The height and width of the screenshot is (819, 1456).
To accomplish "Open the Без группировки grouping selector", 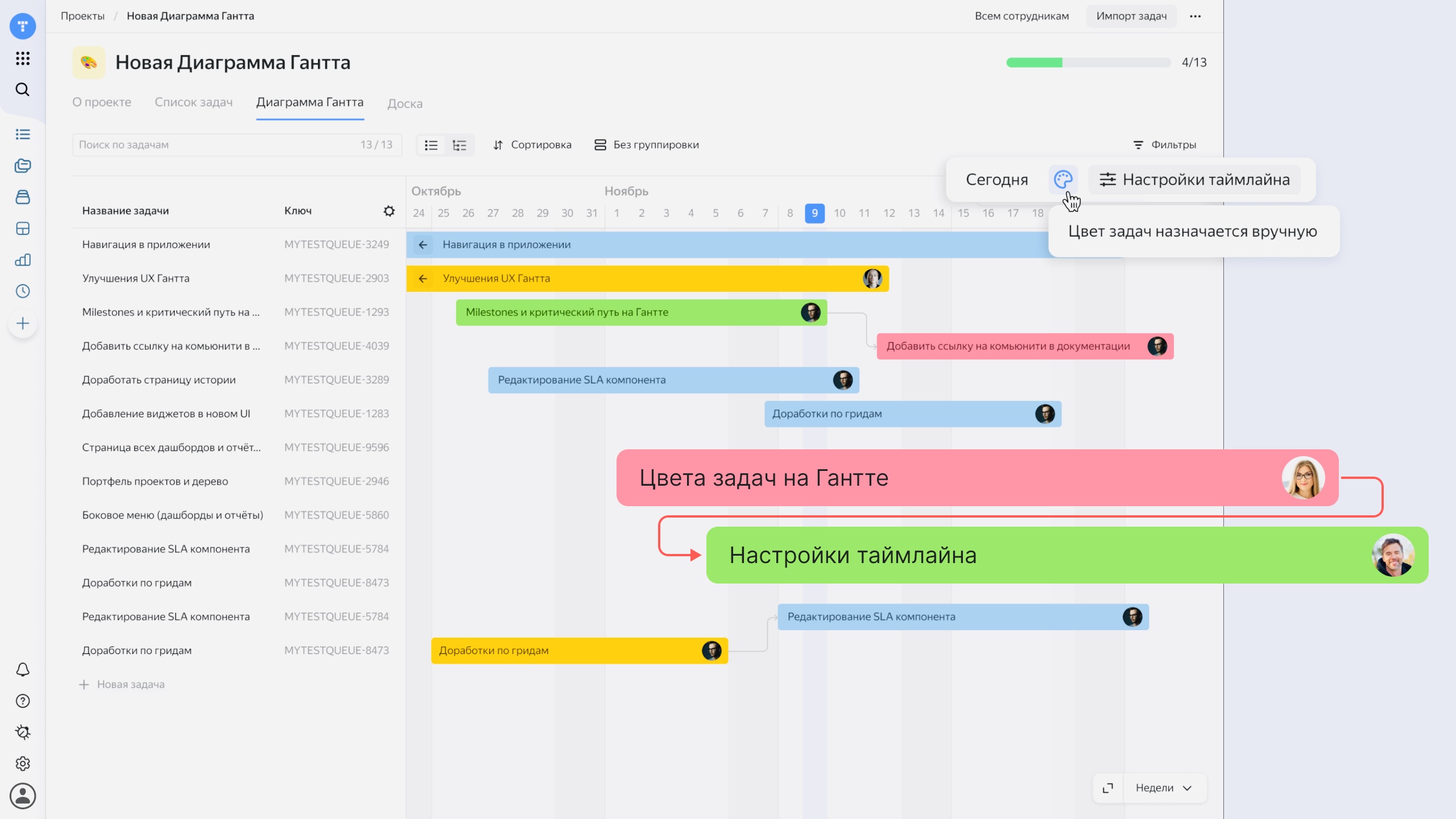I will (647, 145).
